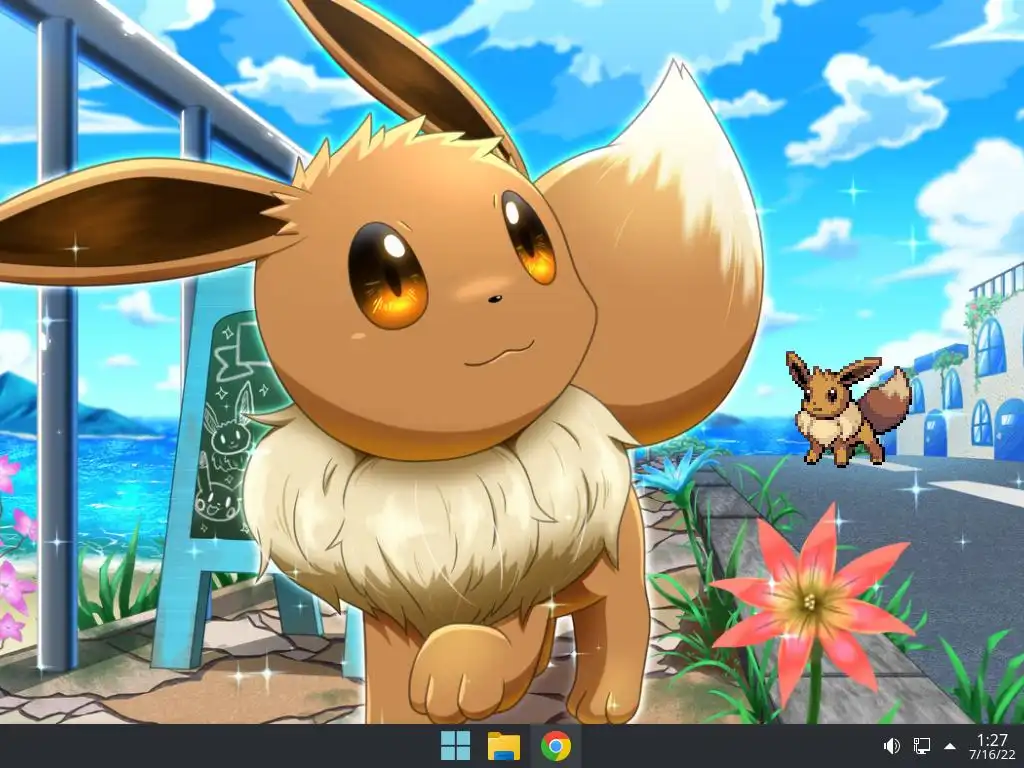The image size is (1024, 768).
Task: Open the Start menu from the taskbar
Action: 455,746
